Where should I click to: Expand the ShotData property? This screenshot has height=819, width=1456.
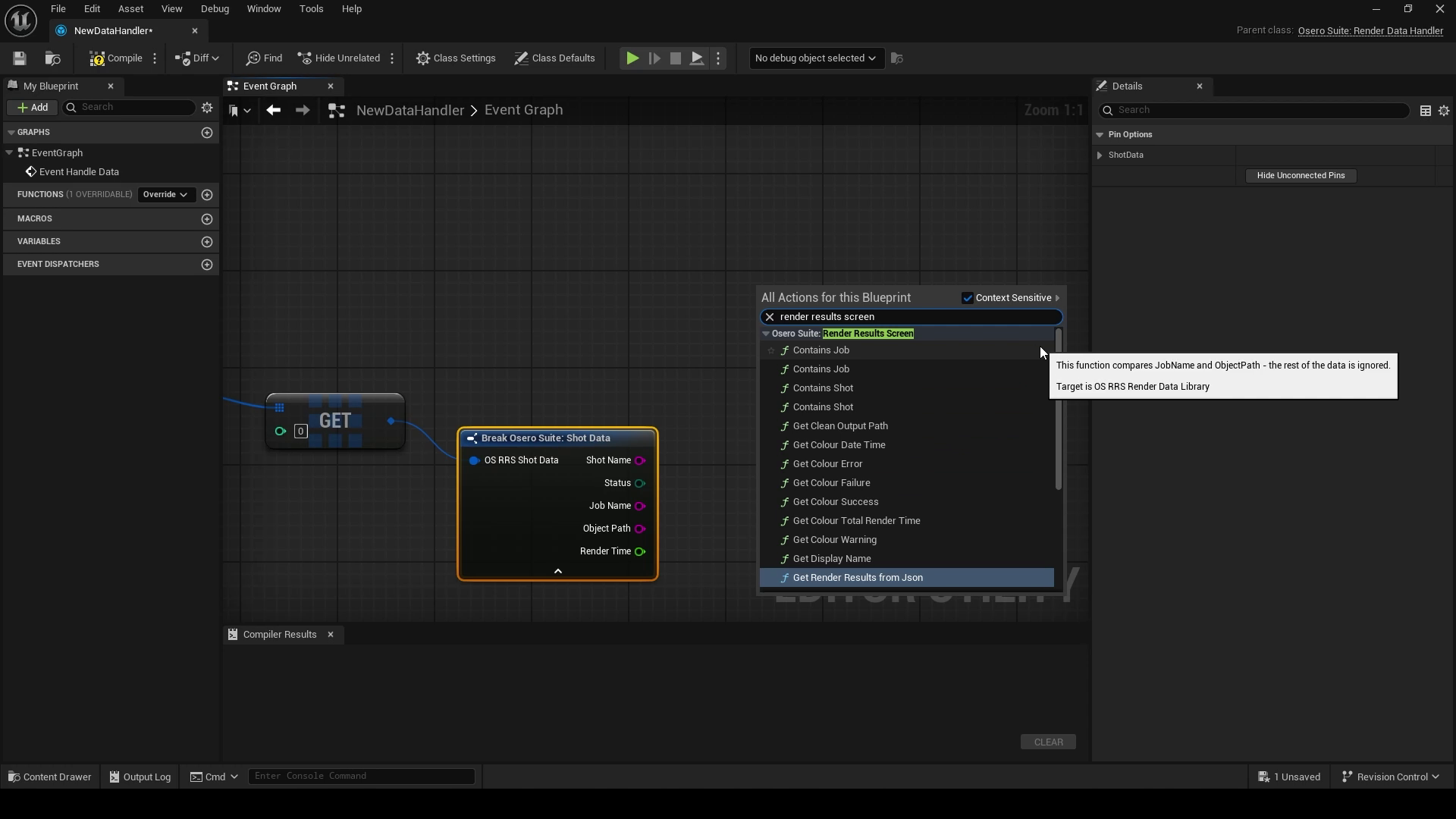pos(1100,155)
